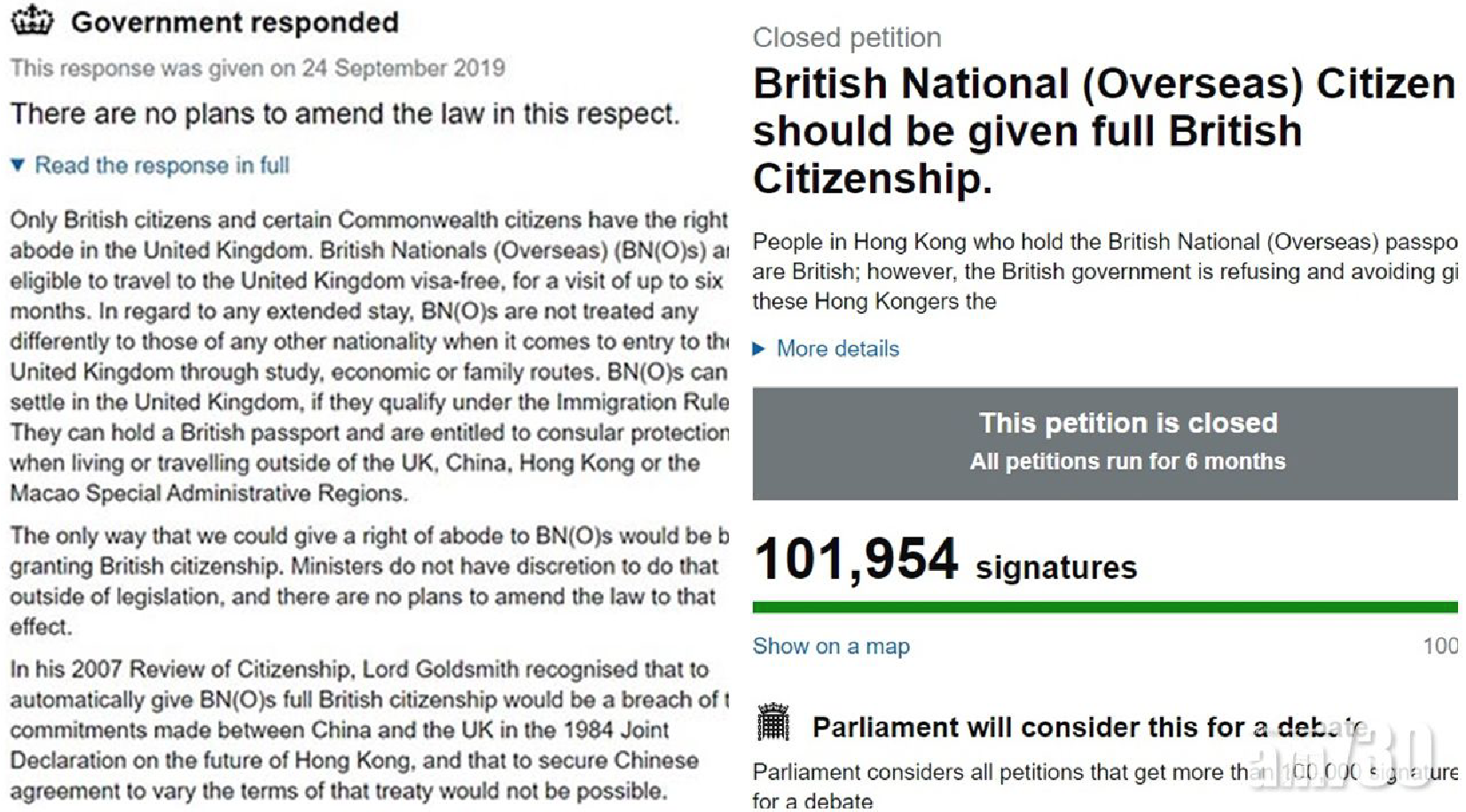The height and width of the screenshot is (812, 1466).
Task: Open the 'Read the response in full' link
Action: [162, 165]
